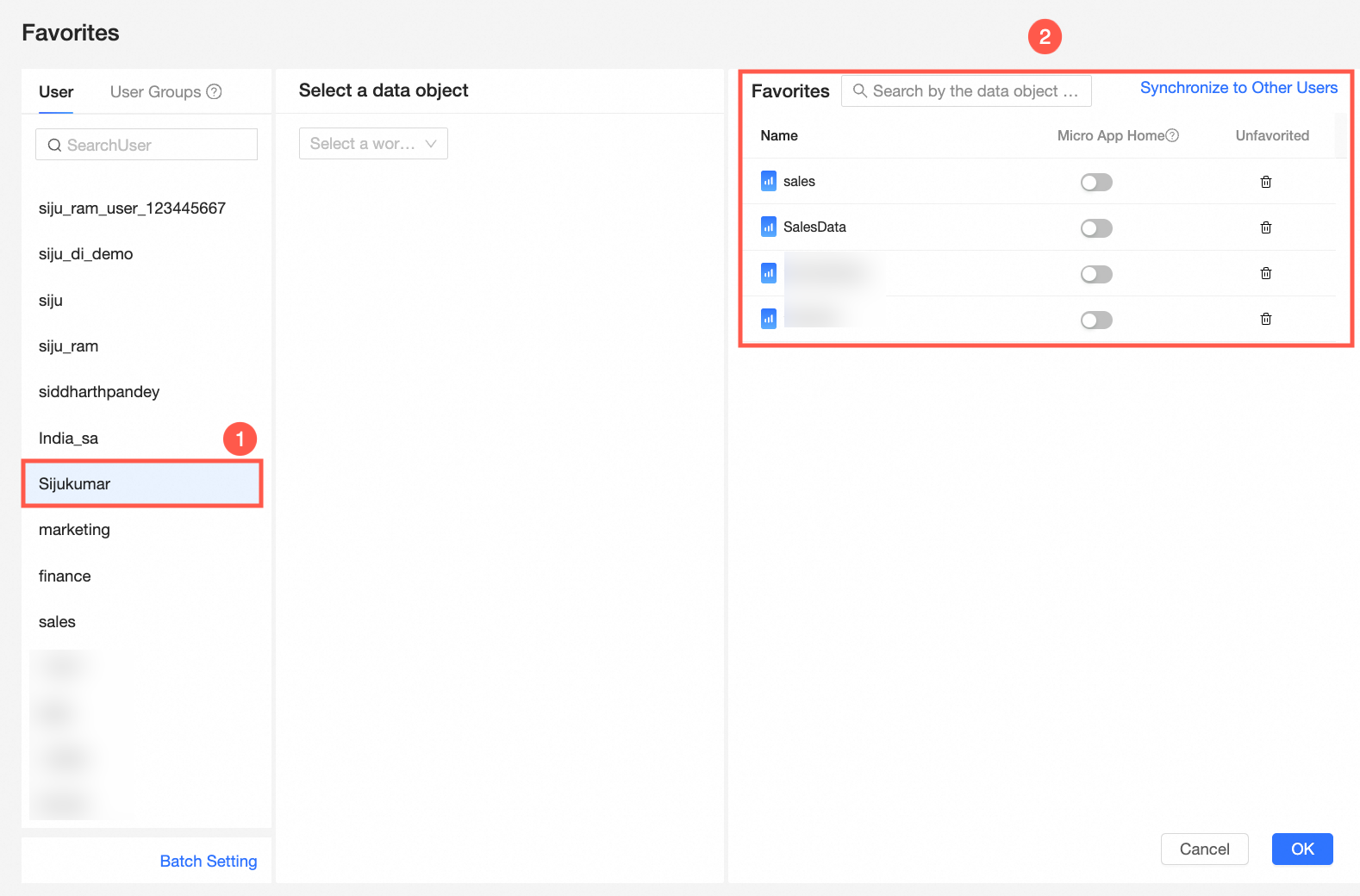Screen dimensions: 1360x896
Task: Open the User Groups help question icon
Action: tap(214, 91)
